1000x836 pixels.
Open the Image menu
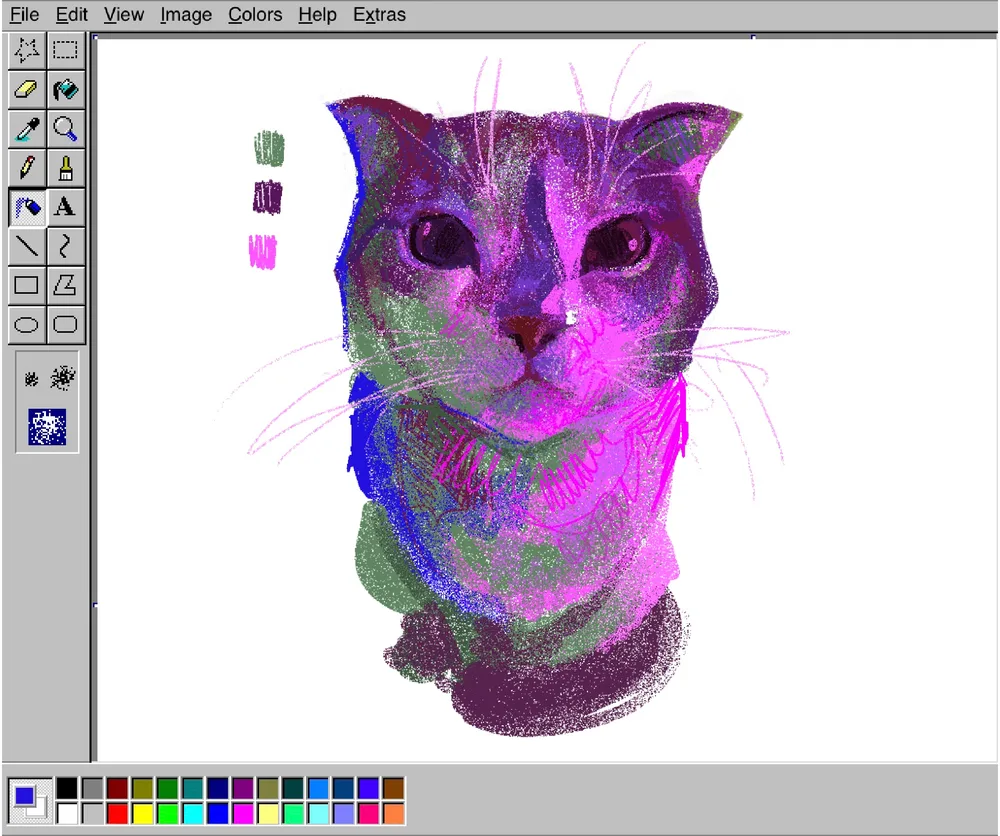186,15
